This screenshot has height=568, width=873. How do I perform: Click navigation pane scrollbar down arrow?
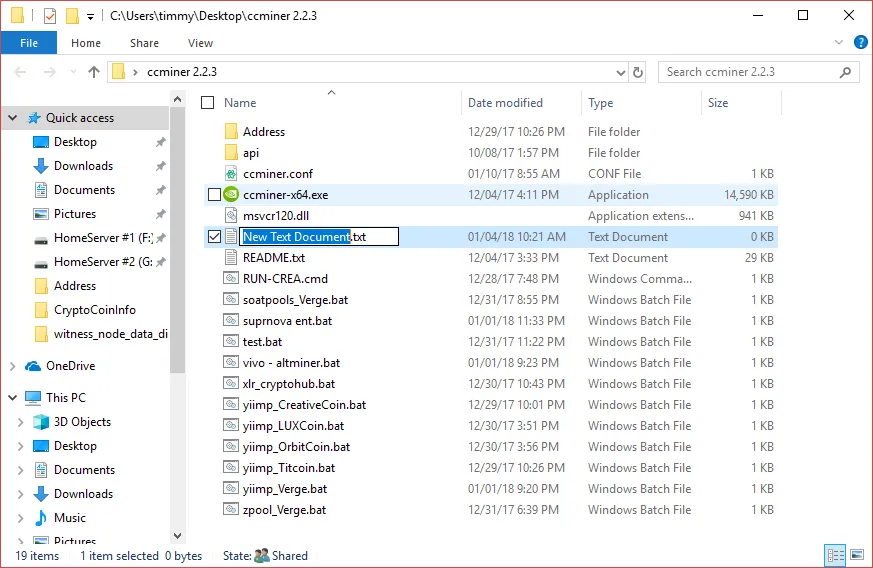pos(177,536)
